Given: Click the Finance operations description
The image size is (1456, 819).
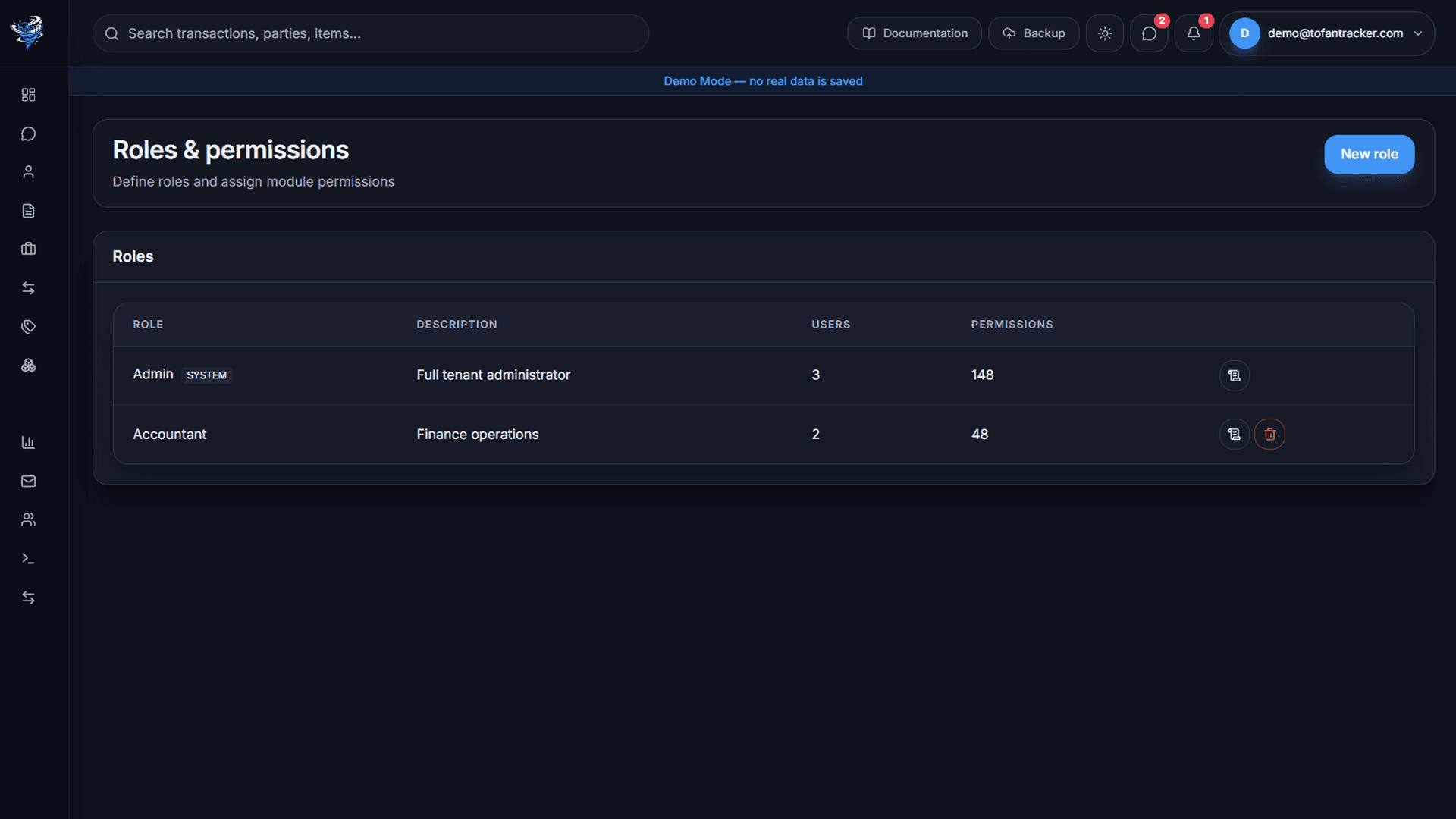Looking at the screenshot, I should pyautogui.click(x=477, y=435).
